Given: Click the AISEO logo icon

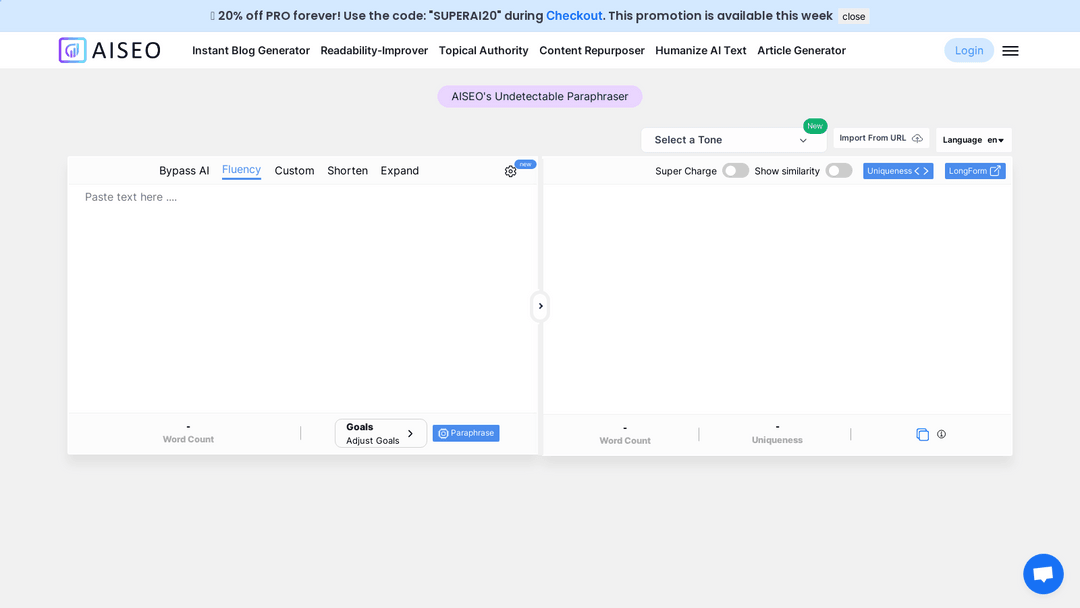Looking at the screenshot, I should point(72,50).
